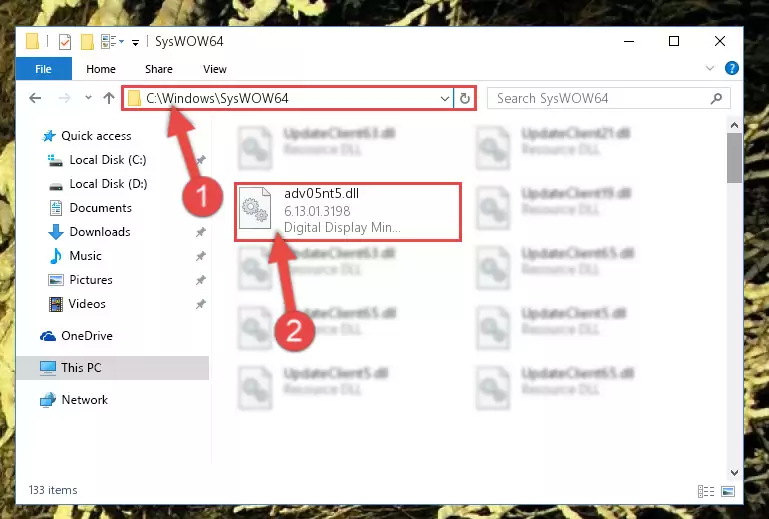Image resolution: width=769 pixels, height=519 pixels.
Task: Open Documents in sidebar
Action: pos(91,208)
